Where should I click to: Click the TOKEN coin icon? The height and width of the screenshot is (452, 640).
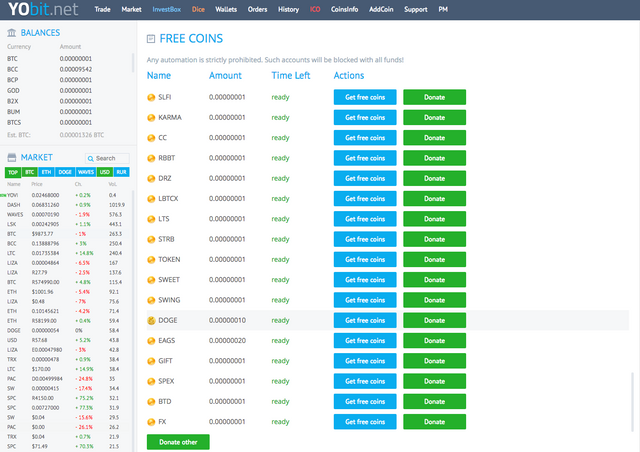point(151,260)
